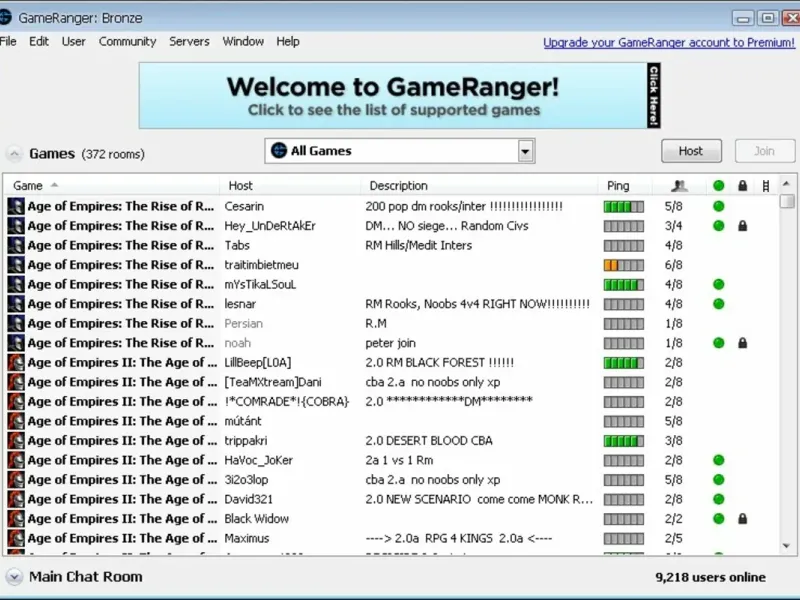This screenshot has width=800, height=600.
Task: Select the 3i2o3lop host entry
Action: (x=246, y=480)
